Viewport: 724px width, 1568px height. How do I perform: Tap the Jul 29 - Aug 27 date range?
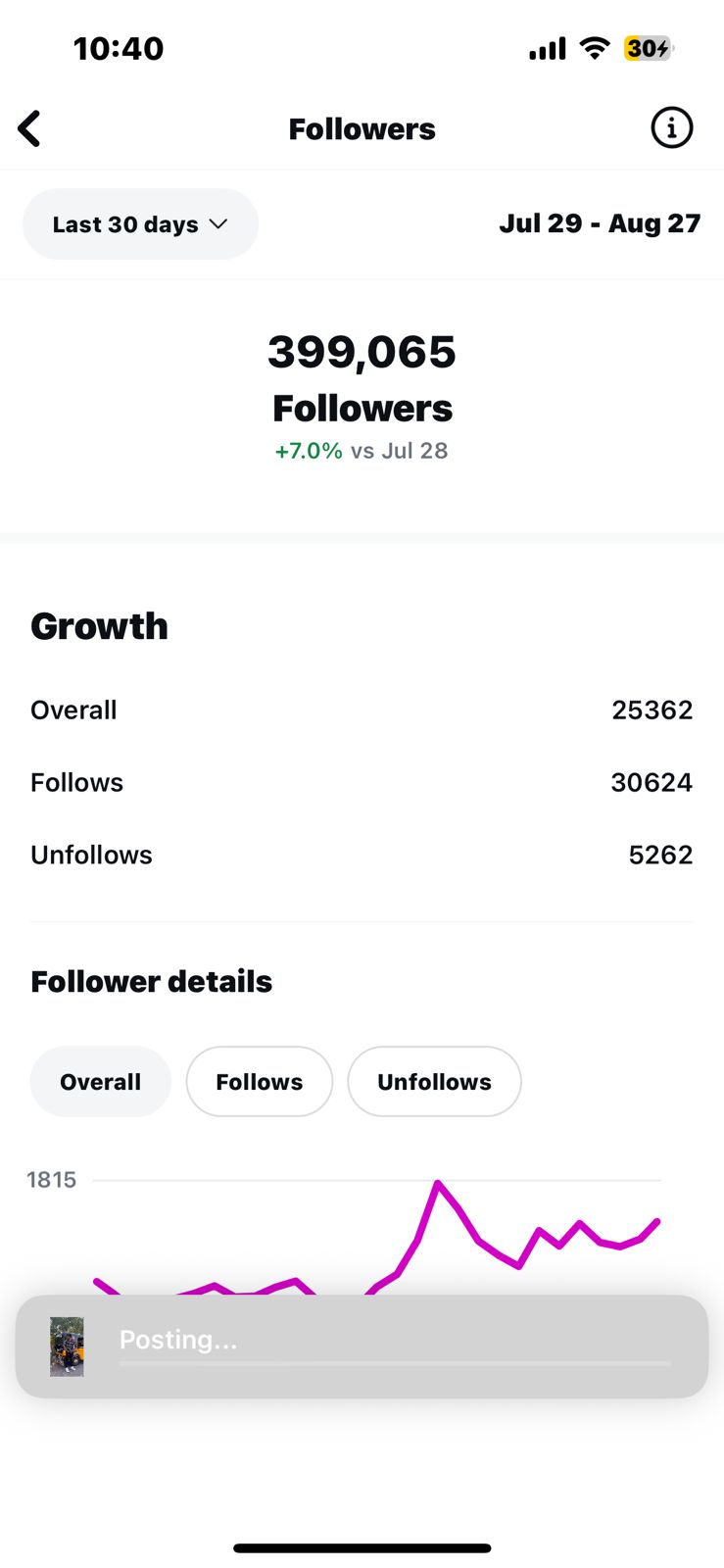point(600,223)
